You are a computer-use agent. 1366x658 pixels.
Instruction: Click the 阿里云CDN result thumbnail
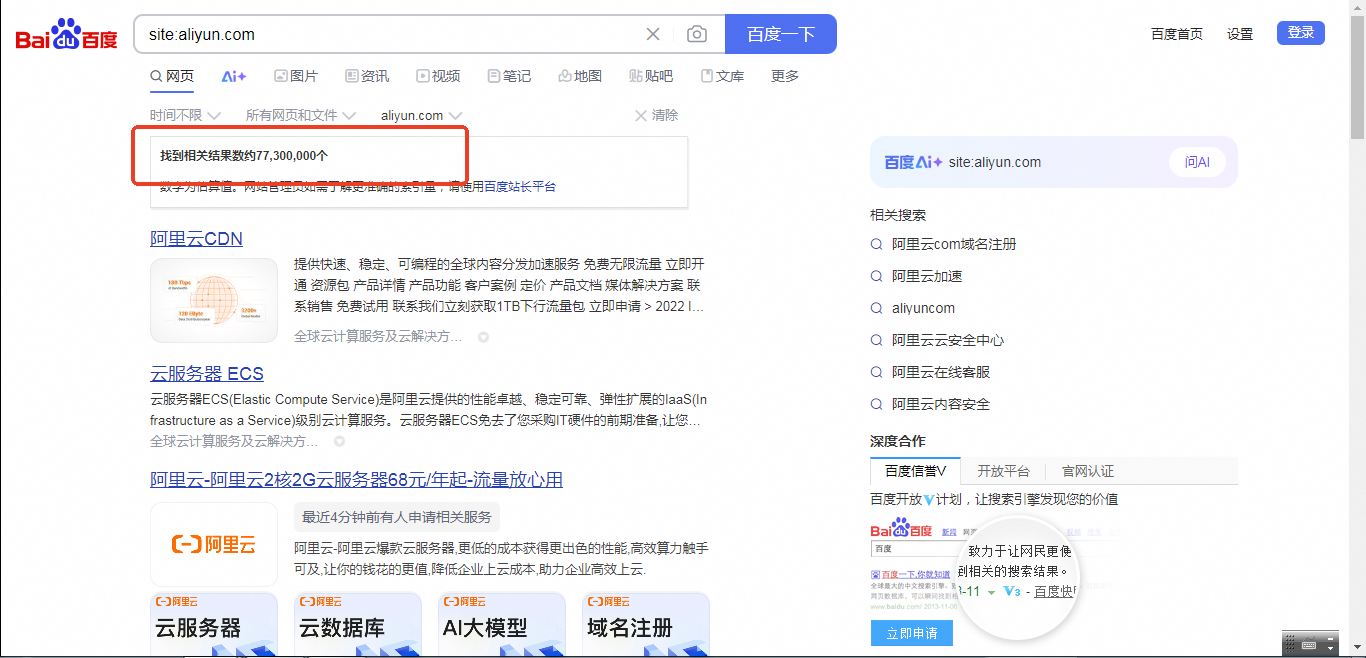[214, 300]
